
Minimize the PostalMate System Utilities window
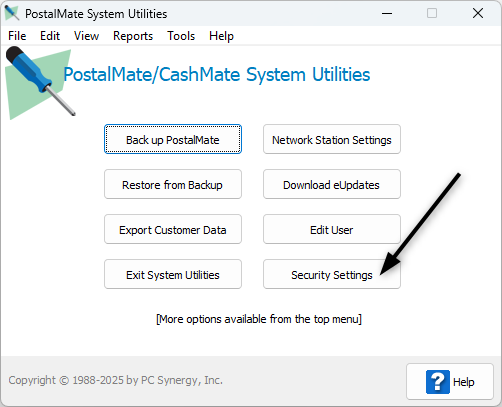point(387,13)
